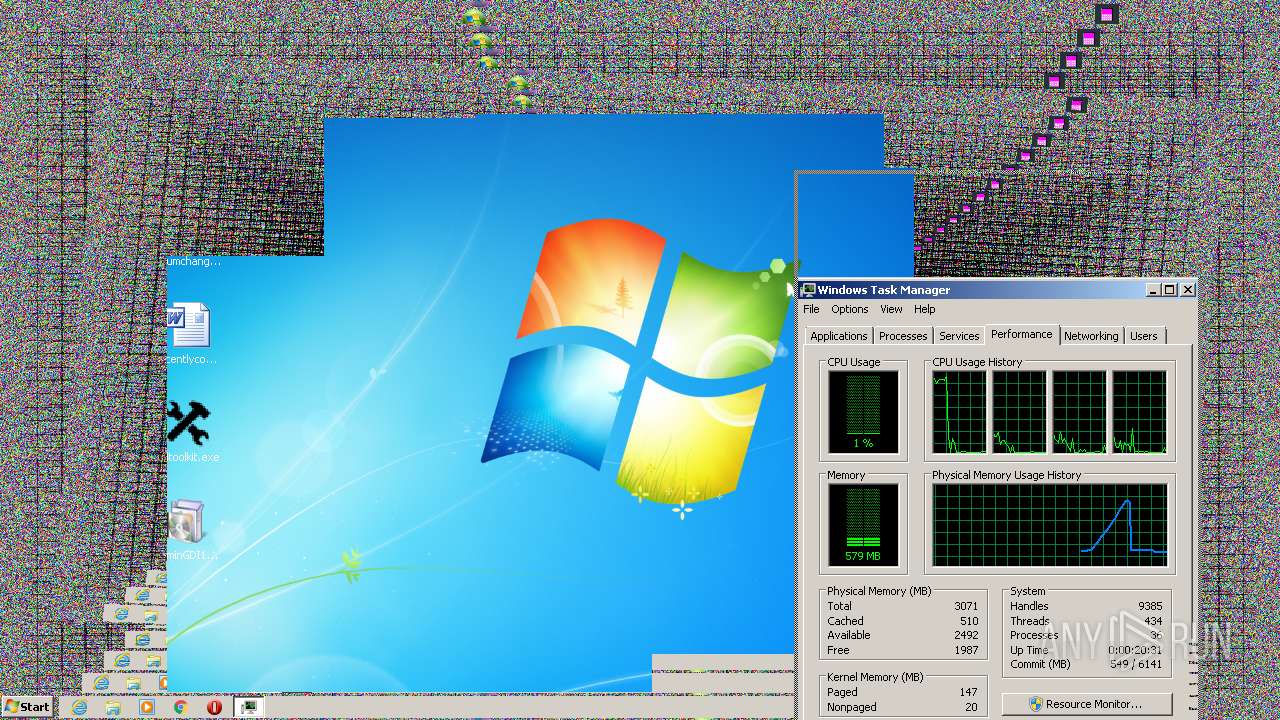Click the Nonpaged value 20
This screenshot has width=1280, height=720.
point(971,707)
